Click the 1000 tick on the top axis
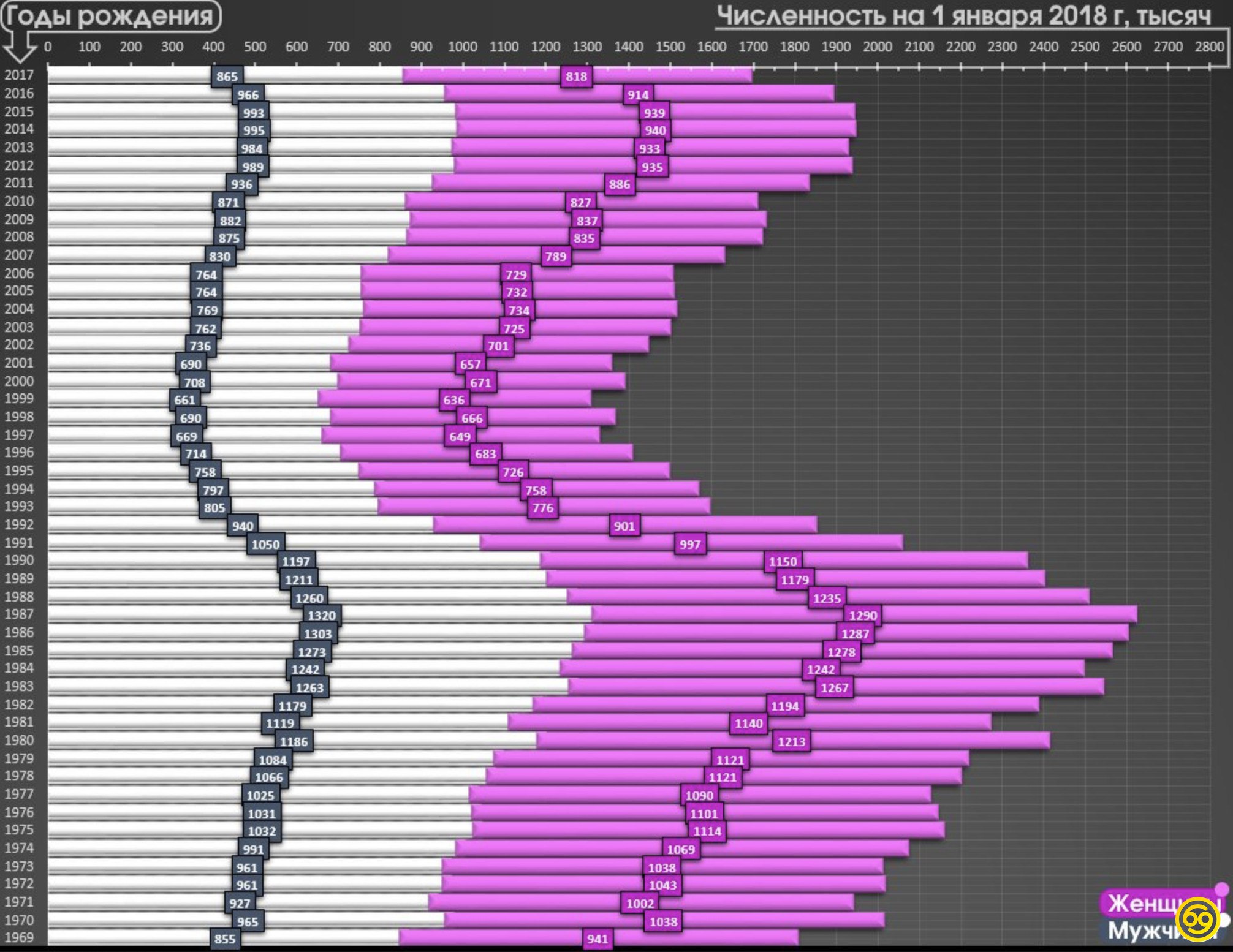This screenshot has width=1233, height=952. [x=462, y=47]
